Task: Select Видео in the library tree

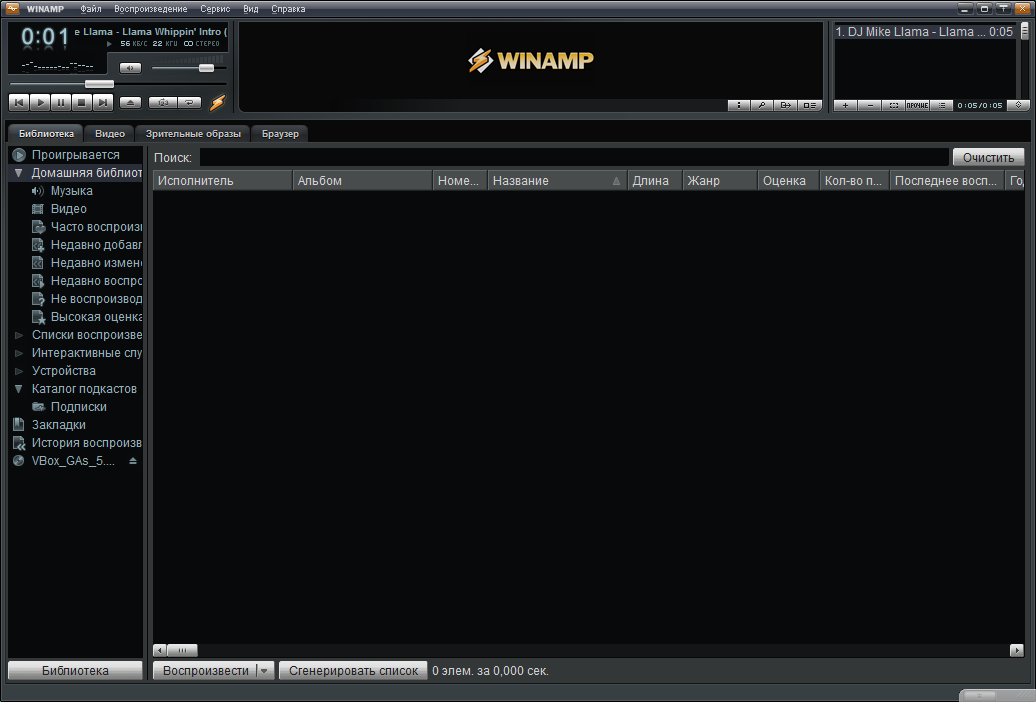Action: [x=69, y=209]
